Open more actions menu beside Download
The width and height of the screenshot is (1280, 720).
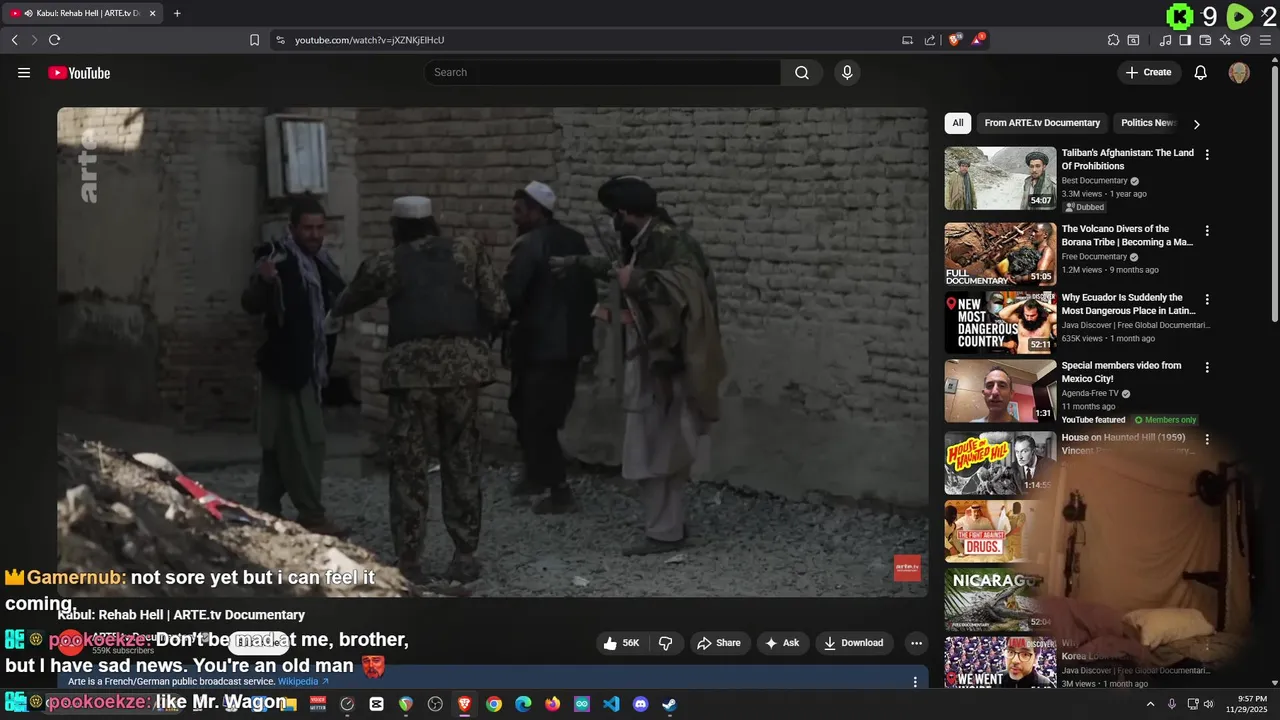coord(916,643)
